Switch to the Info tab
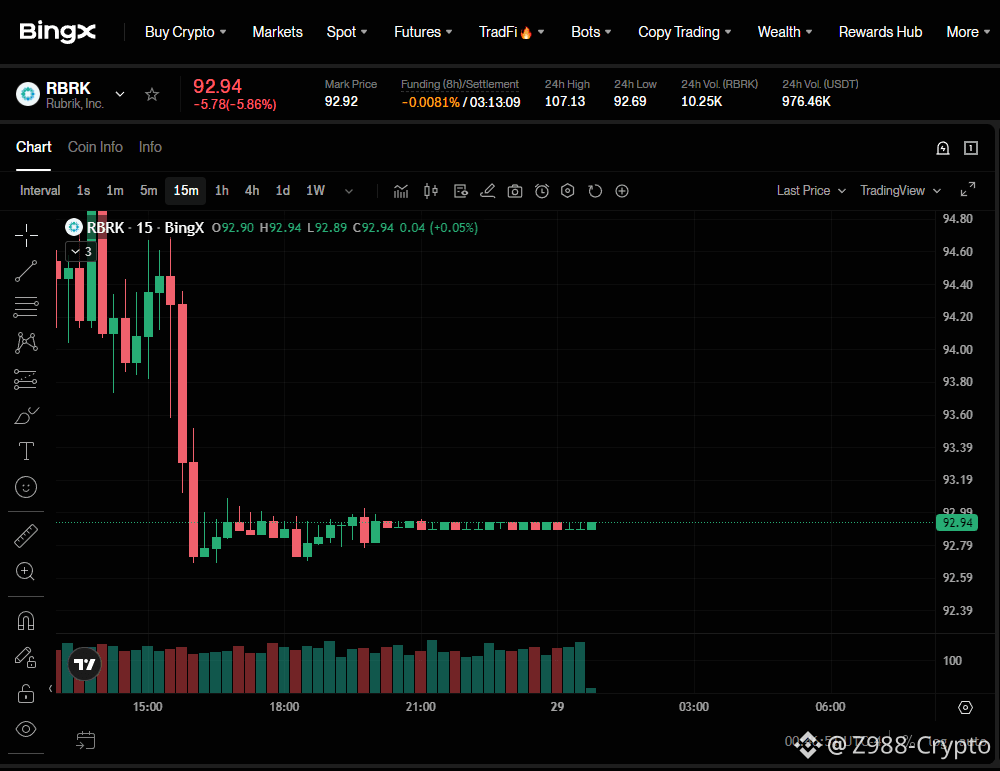This screenshot has height=771, width=1000. click(151, 147)
